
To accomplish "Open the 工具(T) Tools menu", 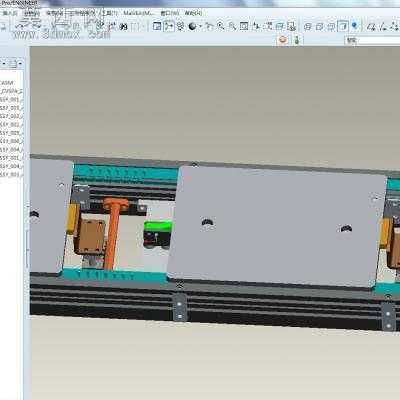I will (110, 13).
